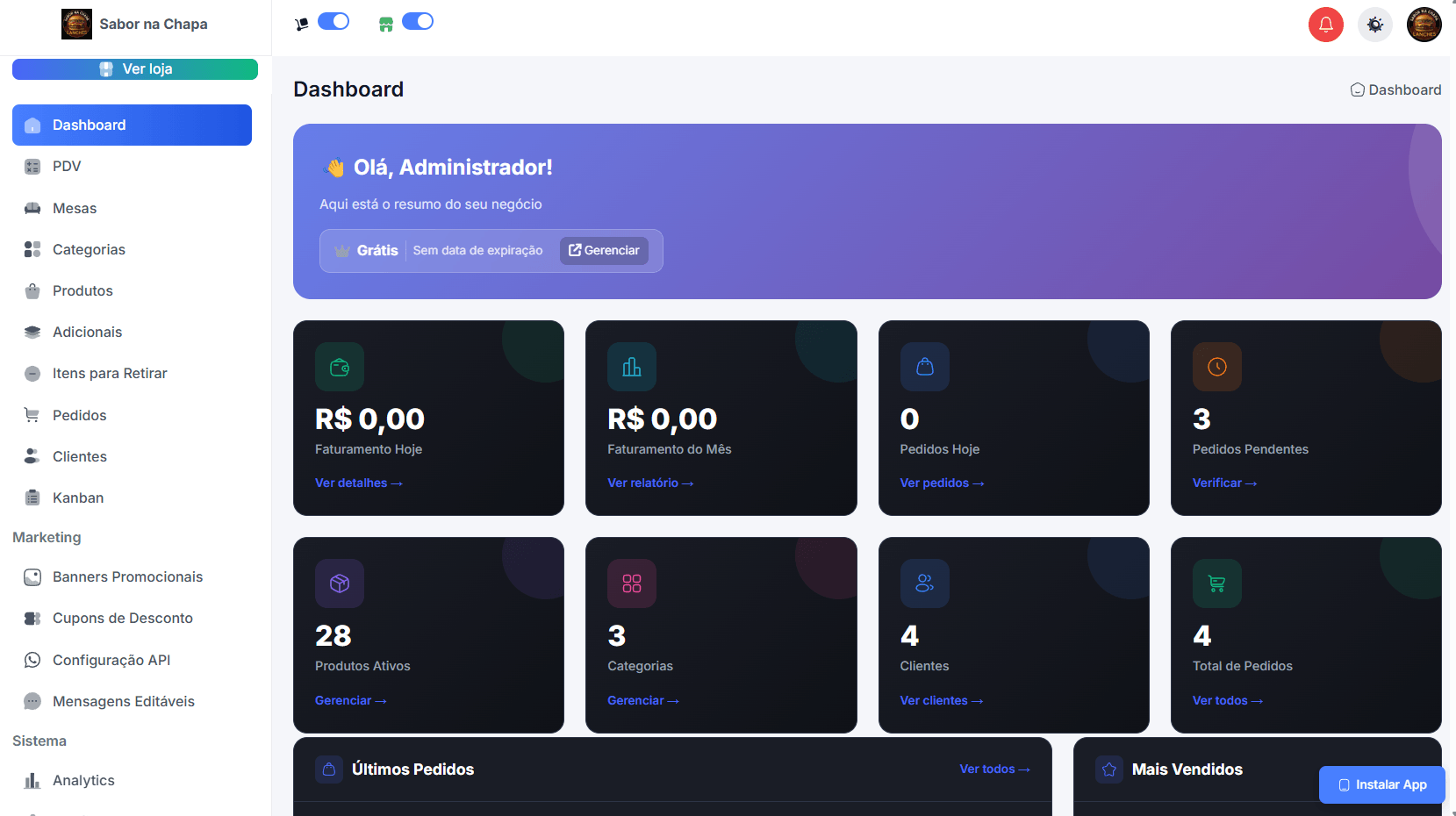Click the Instalar App button
The height and width of the screenshot is (816, 1456).
click(1381, 784)
